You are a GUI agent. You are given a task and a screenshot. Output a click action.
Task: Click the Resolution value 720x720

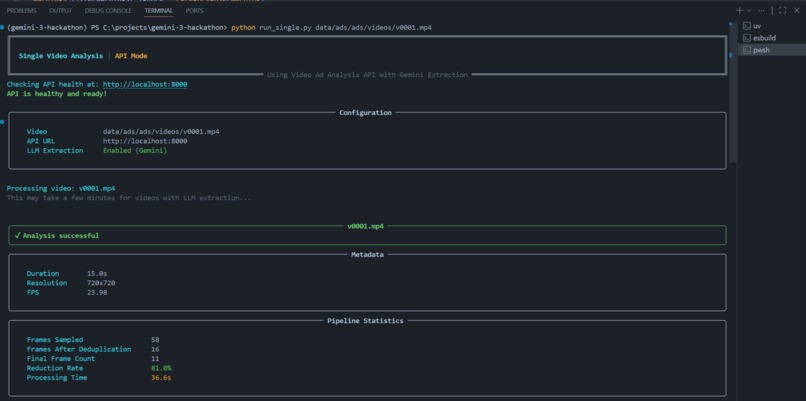103,283
